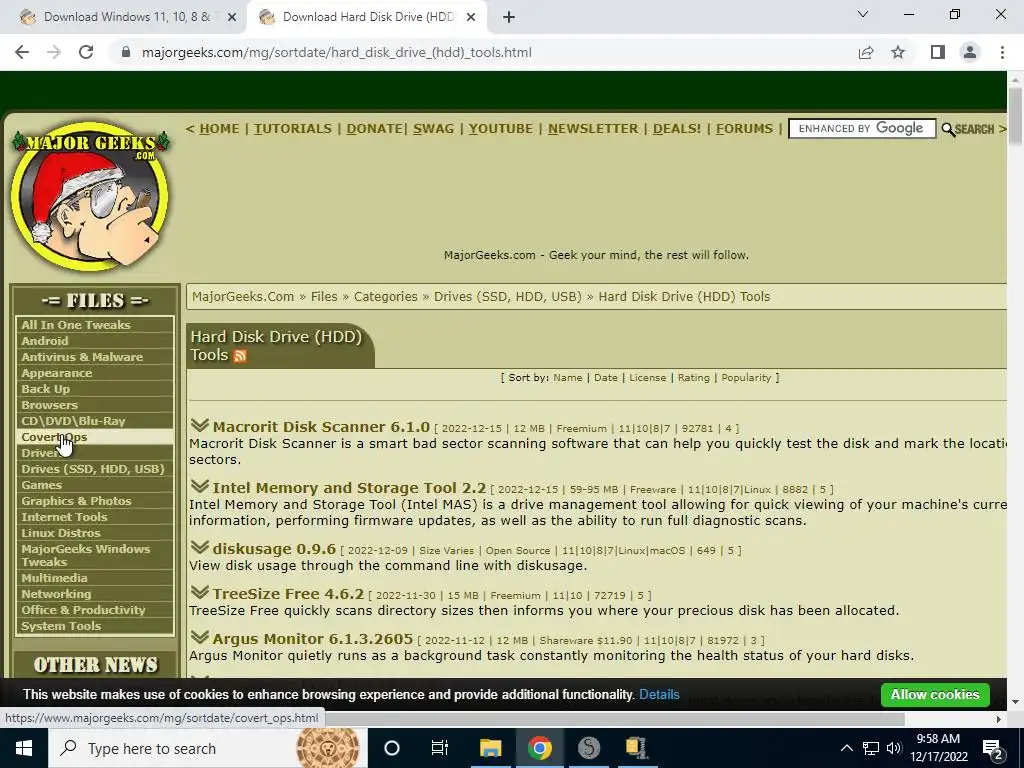This screenshot has width=1024, height=768.
Task: Open TUTORIALS in the top navigation
Action: (293, 129)
